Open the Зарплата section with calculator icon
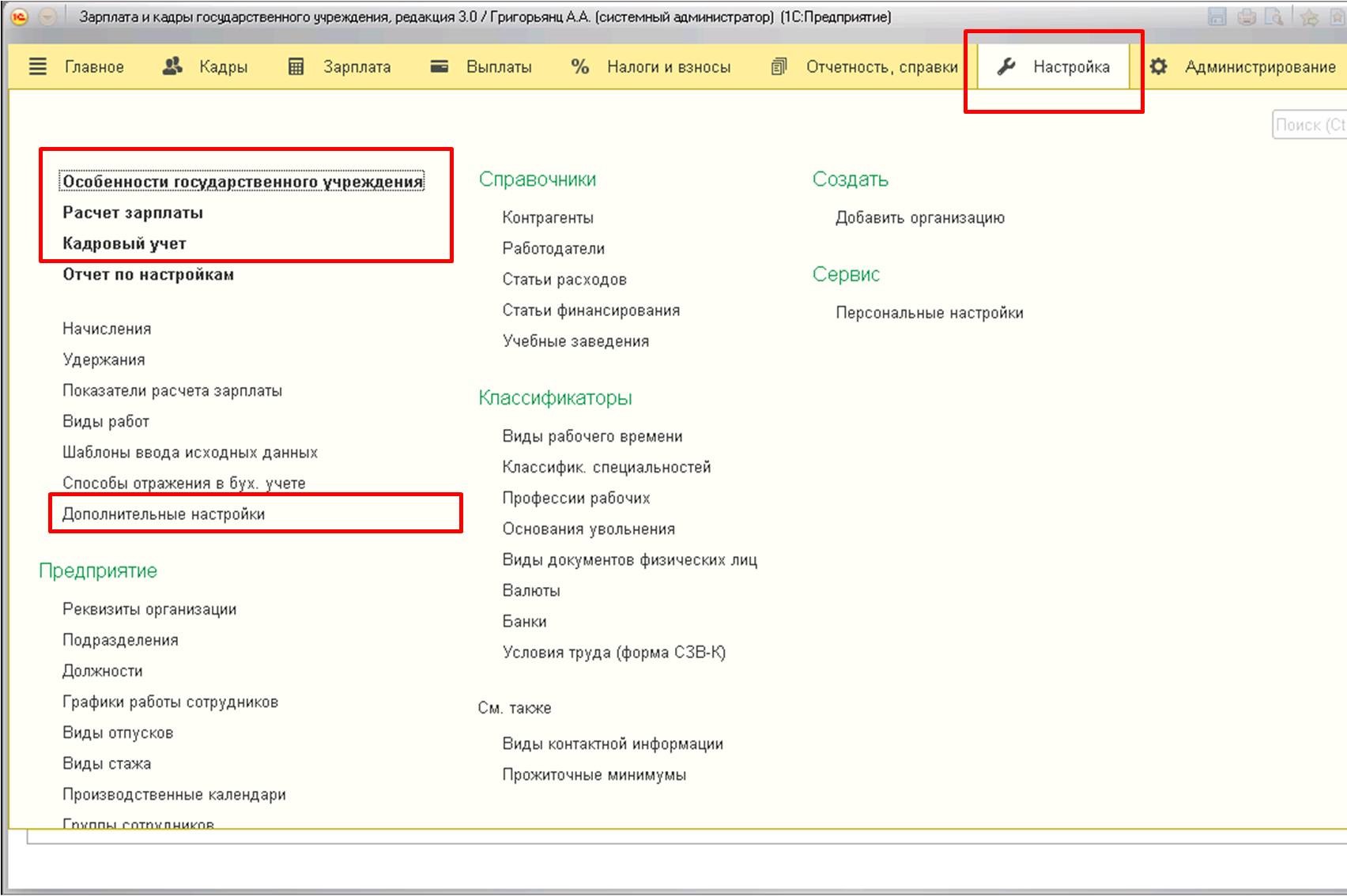 point(339,67)
